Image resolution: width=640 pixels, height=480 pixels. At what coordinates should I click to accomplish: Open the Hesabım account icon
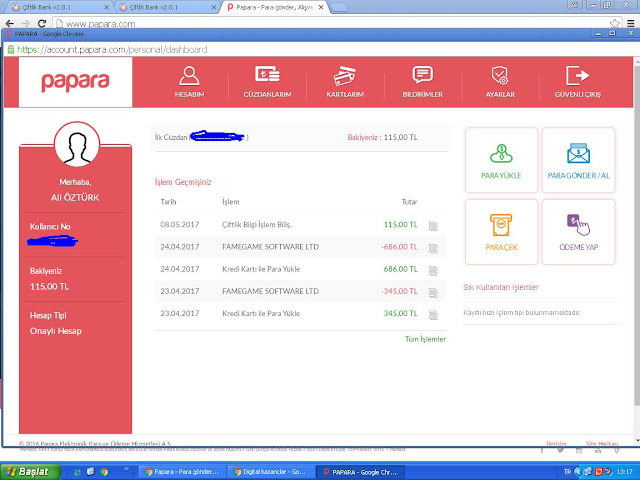(189, 82)
